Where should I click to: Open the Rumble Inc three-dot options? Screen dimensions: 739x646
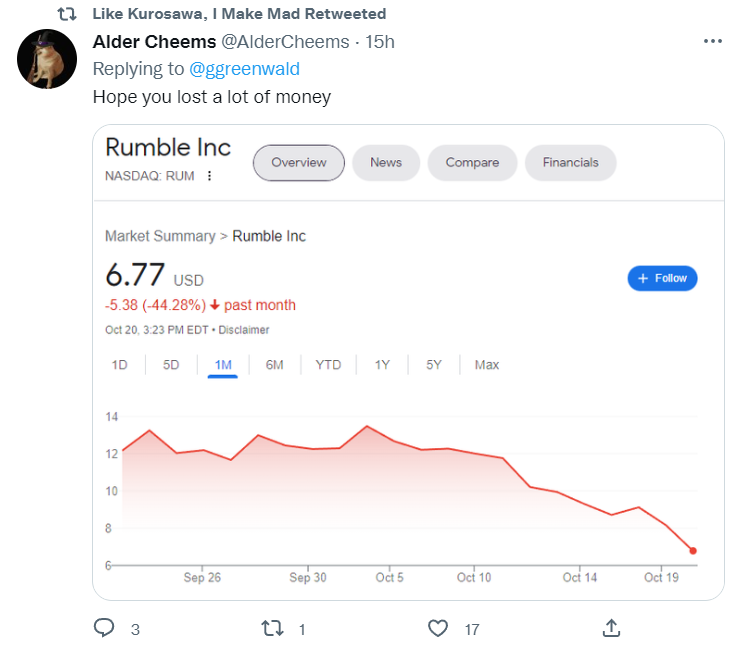209,176
